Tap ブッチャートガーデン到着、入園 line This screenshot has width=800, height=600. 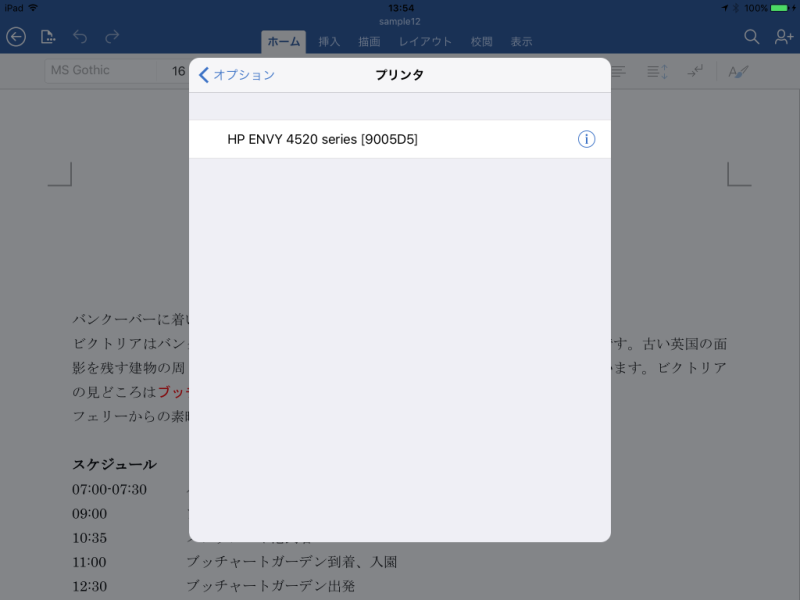pyautogui.click(x=291, y=562)
